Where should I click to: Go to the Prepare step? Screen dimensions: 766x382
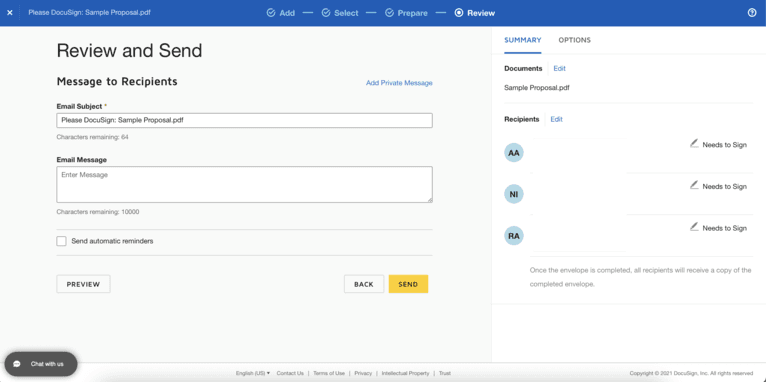[406, 13]
